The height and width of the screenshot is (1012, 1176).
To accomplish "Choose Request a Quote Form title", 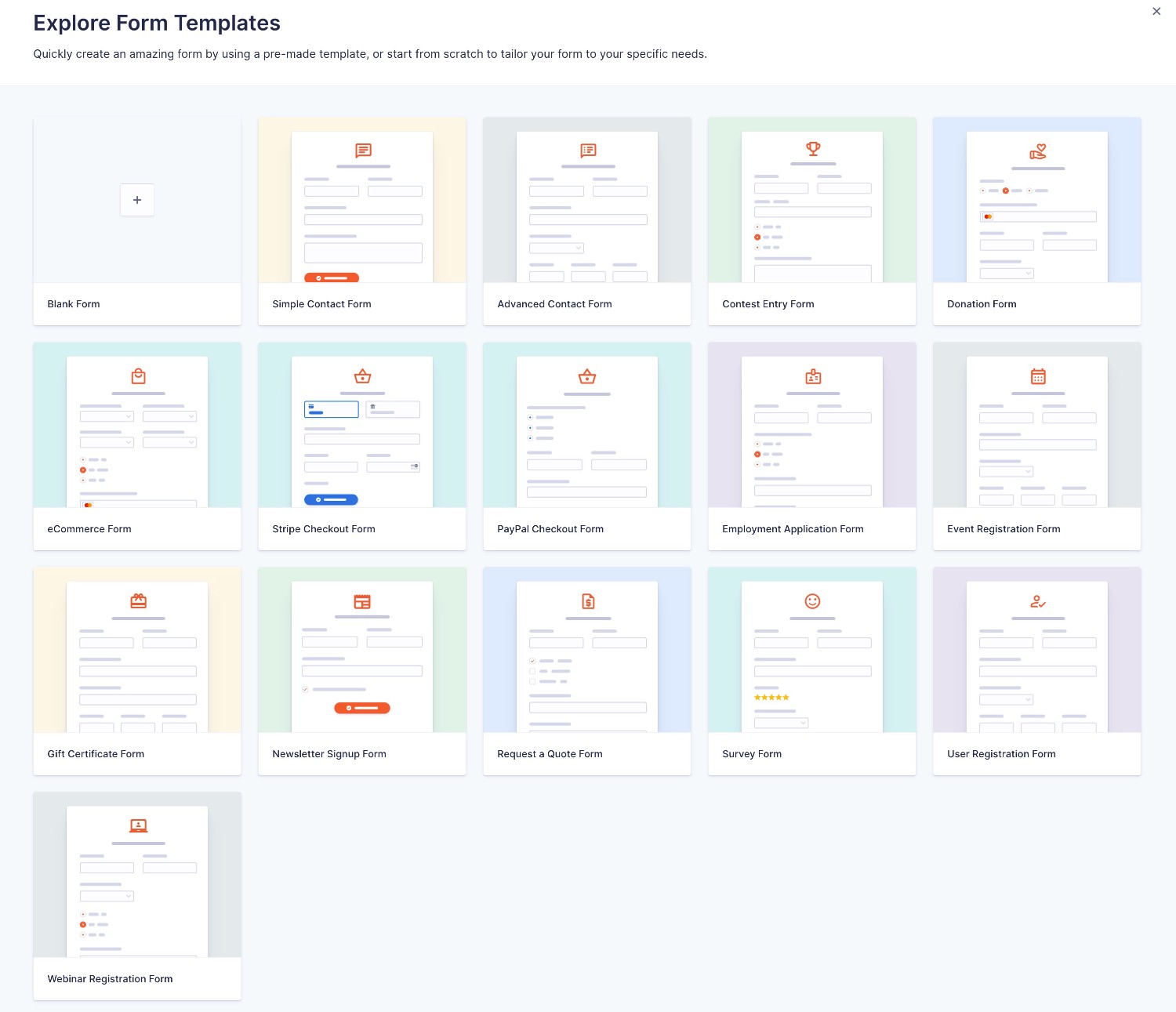I will [x=550, y=754].
